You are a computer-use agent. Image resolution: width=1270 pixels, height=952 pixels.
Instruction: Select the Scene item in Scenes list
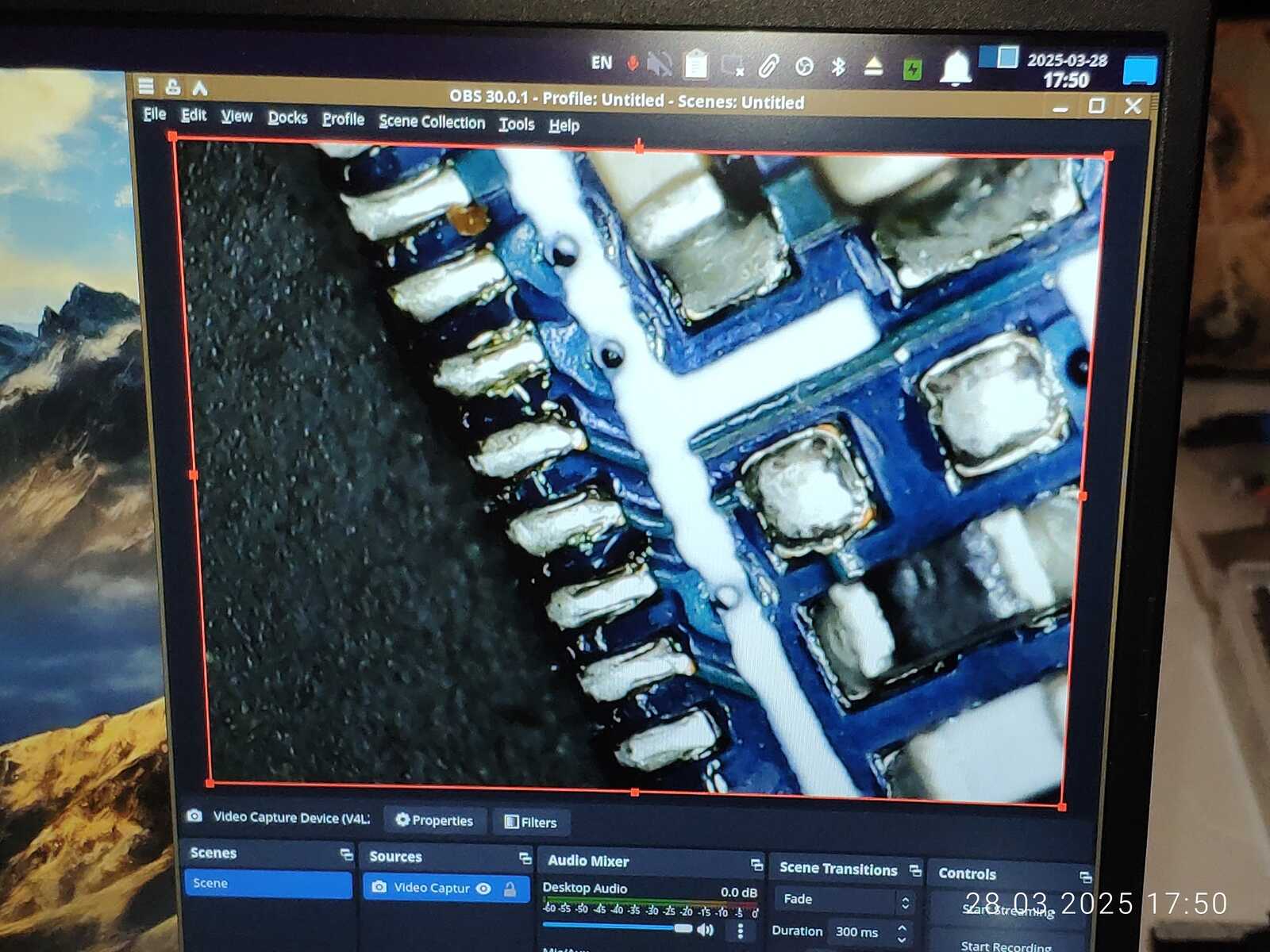(x=267, y=884)
